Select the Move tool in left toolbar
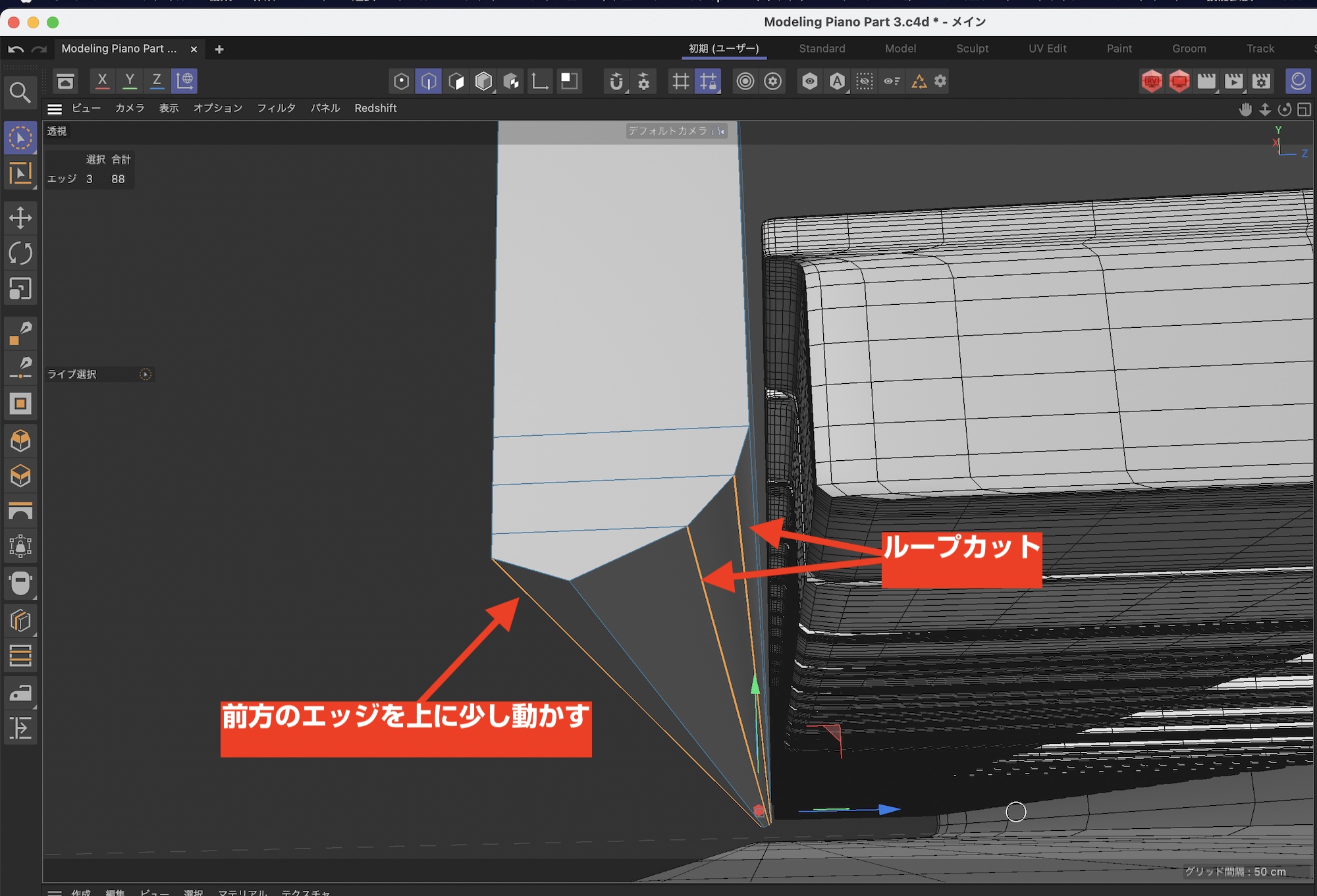 tap(20, 218)
